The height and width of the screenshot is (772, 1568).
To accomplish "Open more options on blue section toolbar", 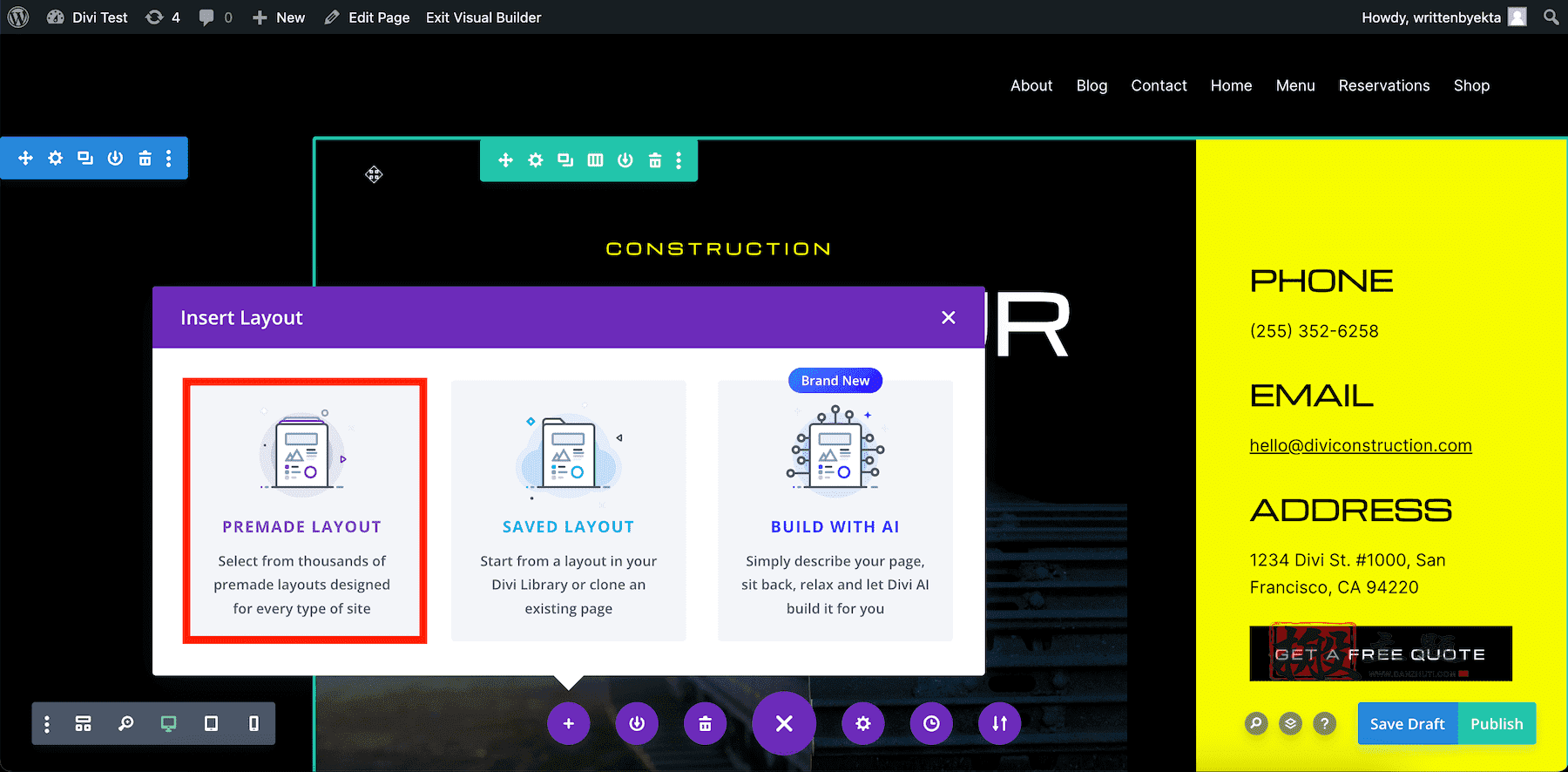I will pyautogui.click(x=169, y=159).
